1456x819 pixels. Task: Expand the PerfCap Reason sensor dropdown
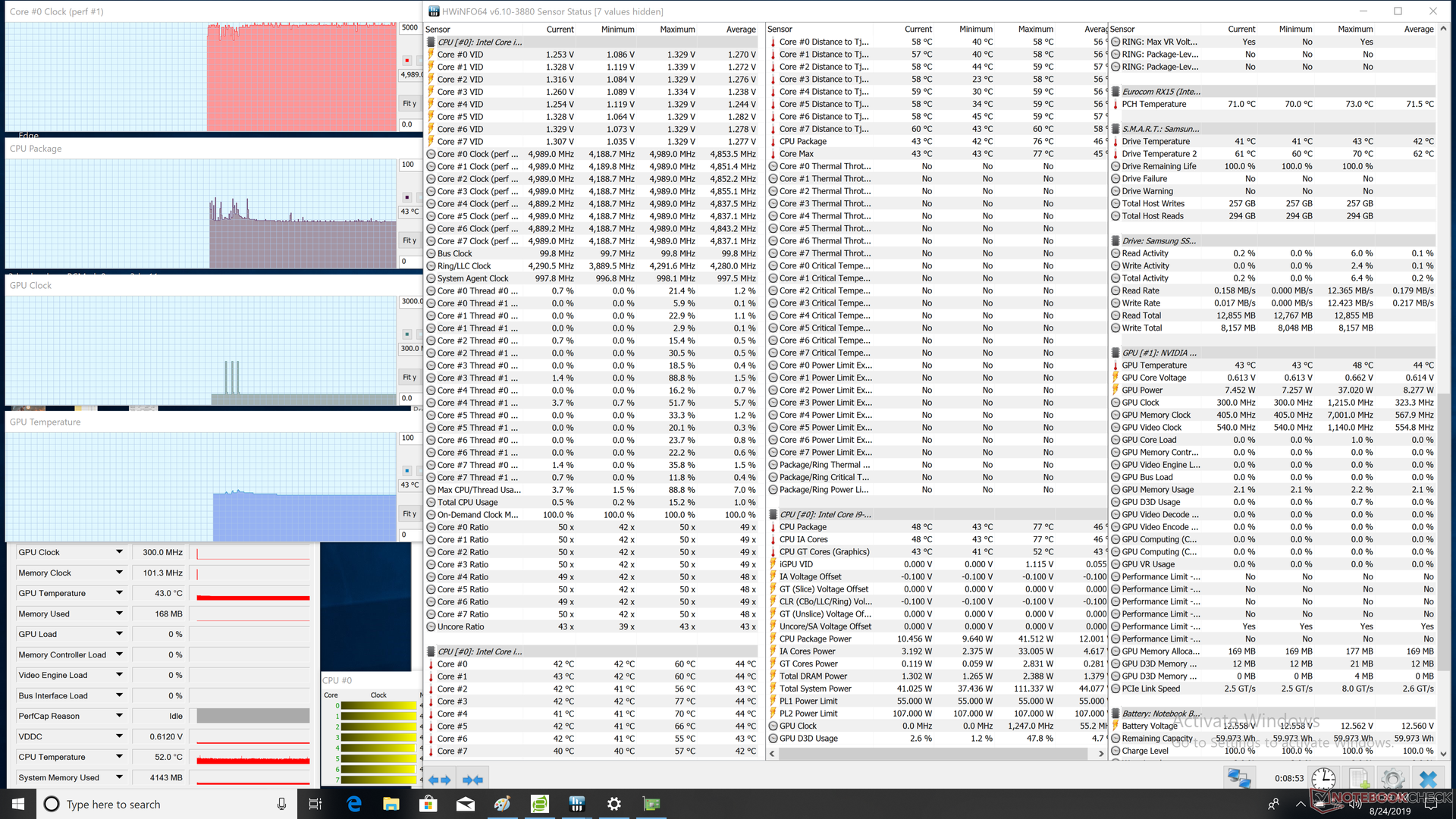point(119,716)
